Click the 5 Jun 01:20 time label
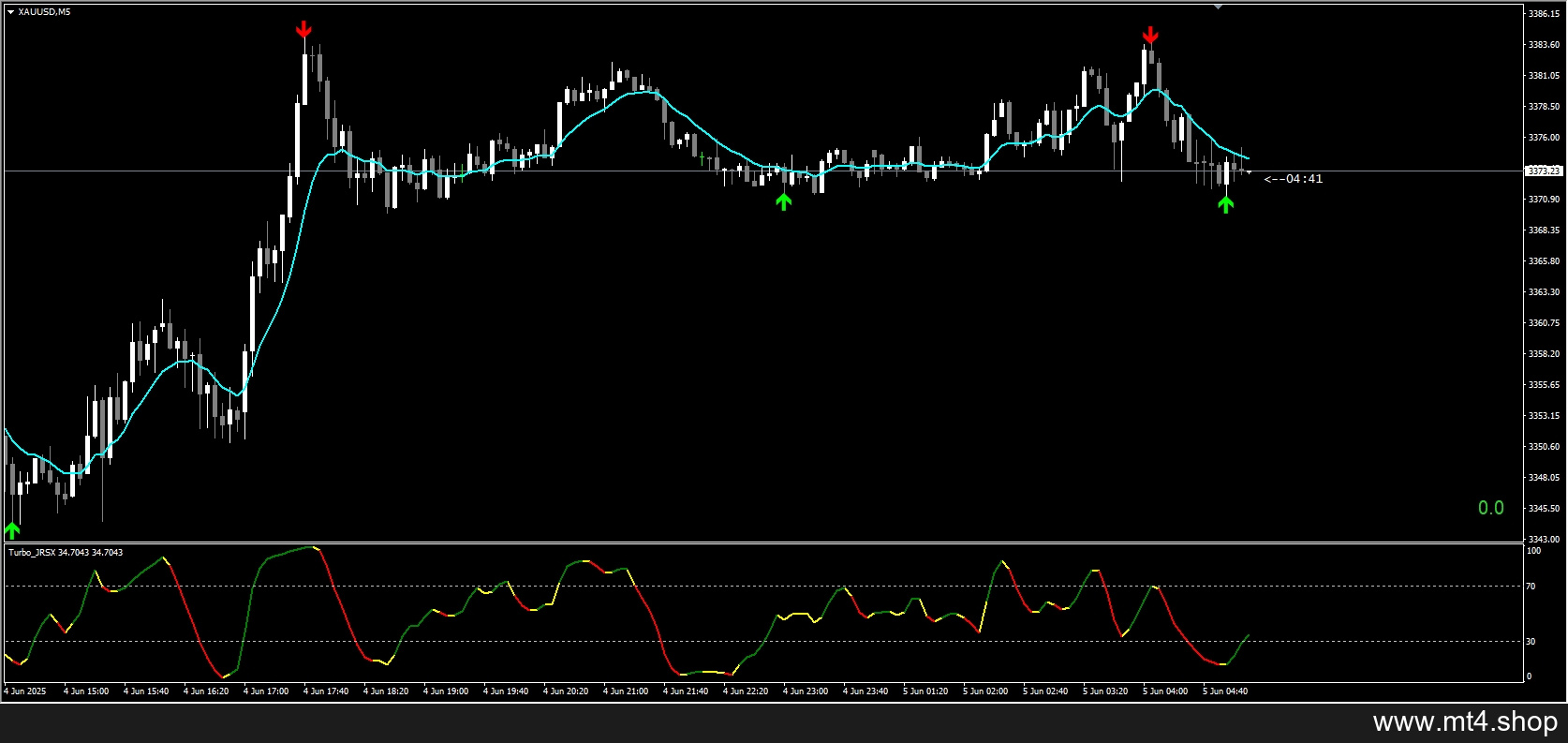Viewport: 1568px width, 743px height. [925, 691]
